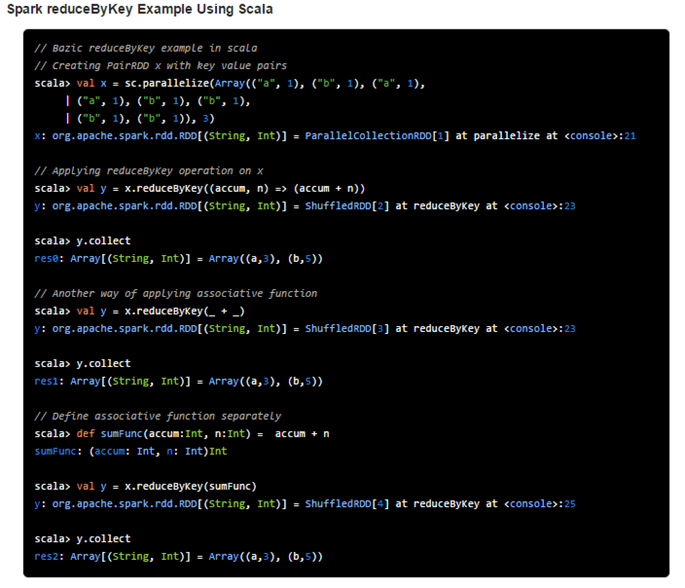Click the comment "// Define associative function separately"
The width and height of the screenshot is (685, 588).
(158, 416)
